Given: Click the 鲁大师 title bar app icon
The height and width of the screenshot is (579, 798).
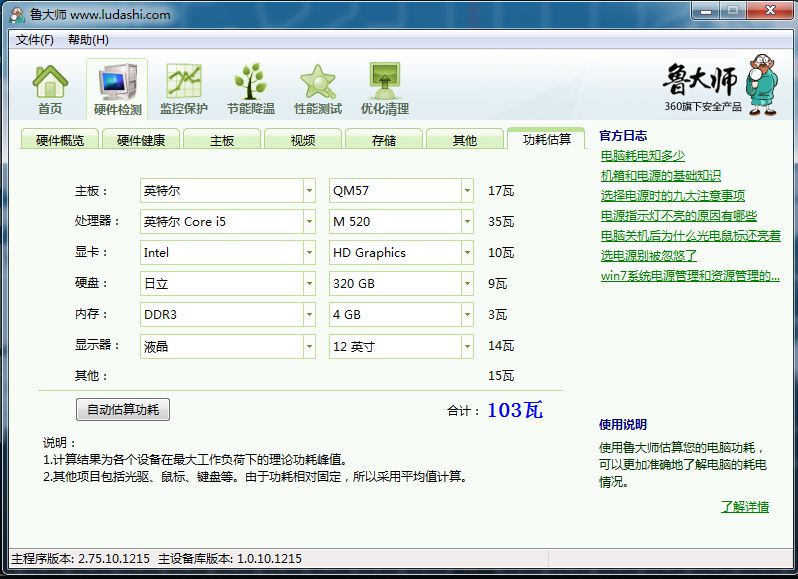Looking at the screenshot, I should click(18, 14).
